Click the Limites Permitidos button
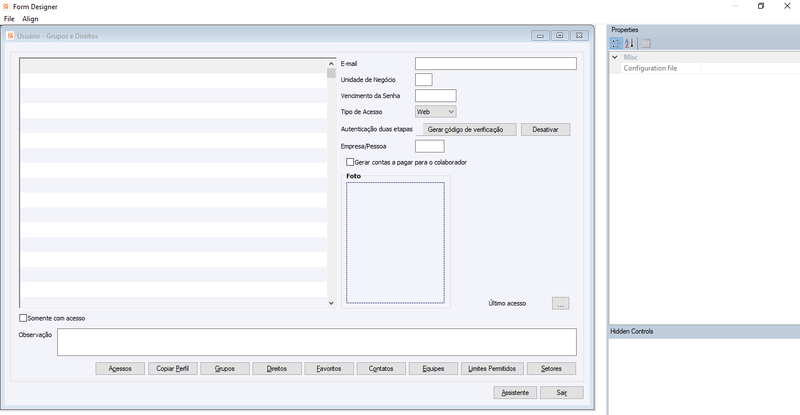Screen dimensions: 800x415 pos(492,369)
